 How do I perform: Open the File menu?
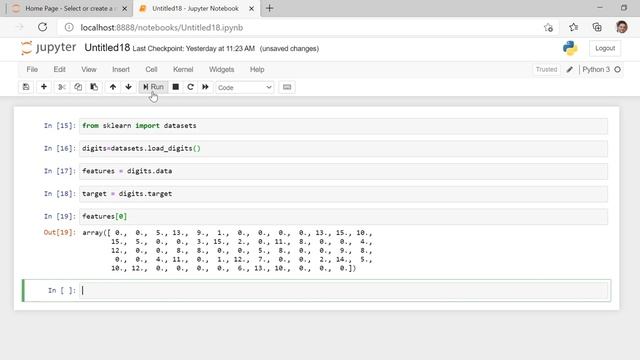point(32,69)
